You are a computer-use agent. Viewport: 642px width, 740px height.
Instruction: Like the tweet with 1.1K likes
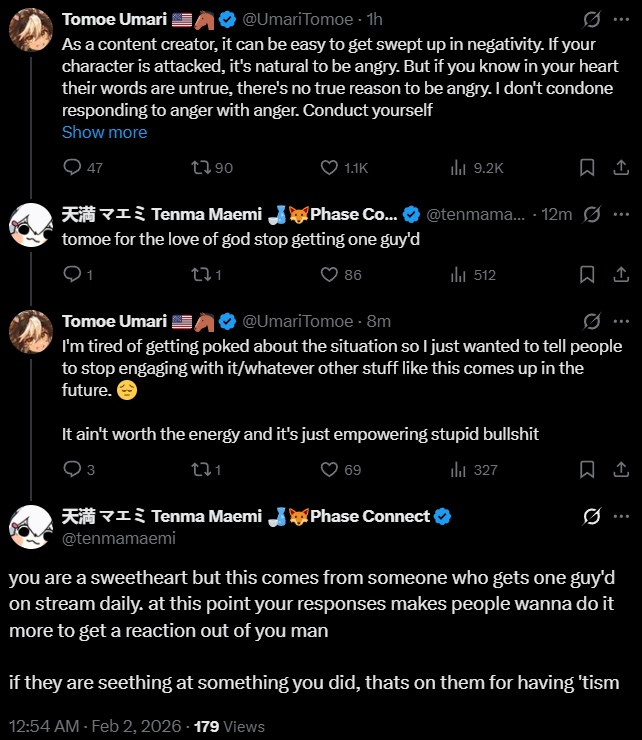(x=330, y=167)
